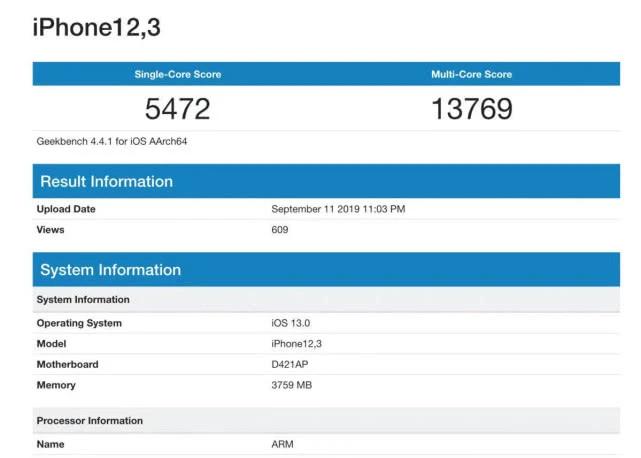Click the iPhone12,3 model value in table
The image size is (641, 458).
tap(296, 344)
